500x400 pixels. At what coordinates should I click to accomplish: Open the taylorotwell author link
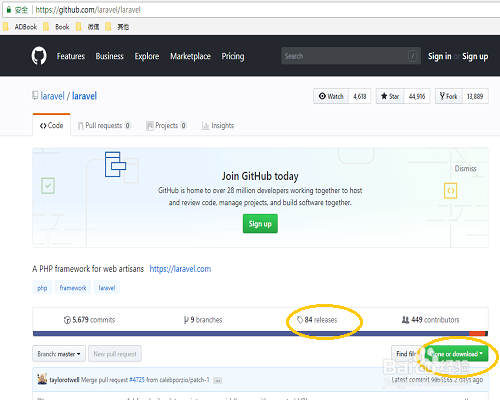click(64, 380)
